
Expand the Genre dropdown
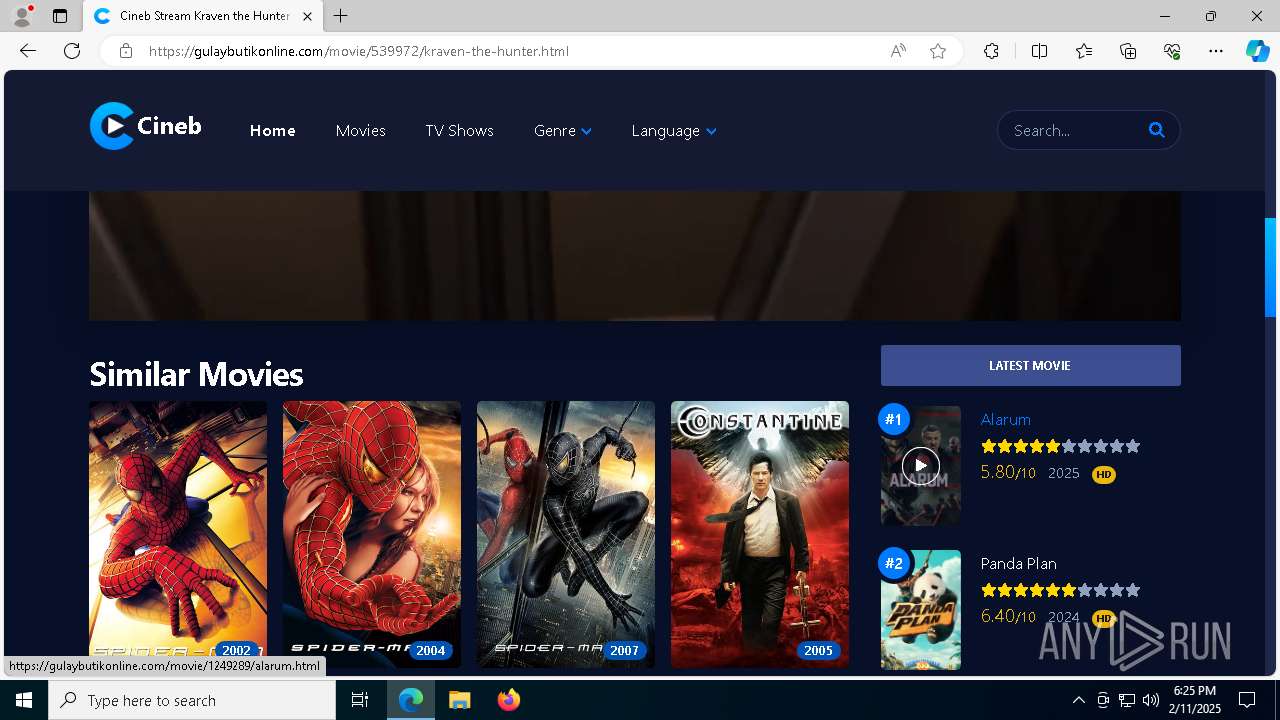coord(563,130)
